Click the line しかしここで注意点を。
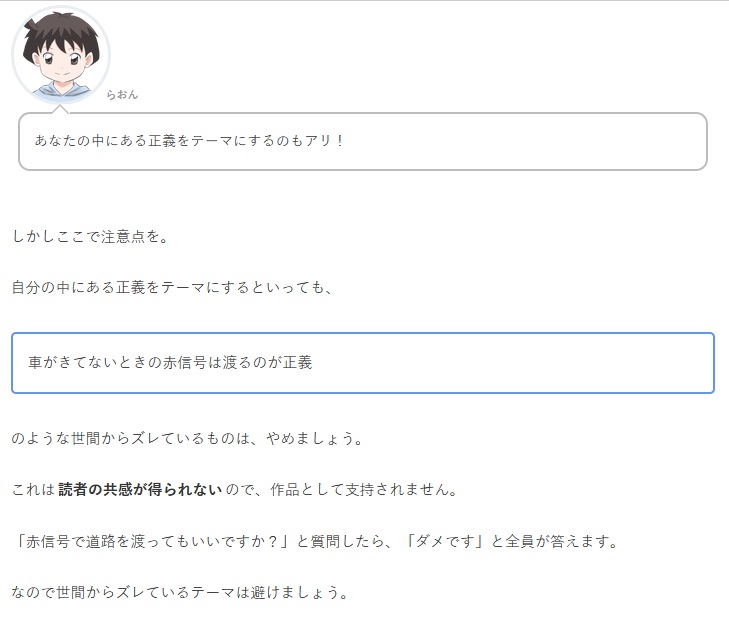The height and width of the screenshot is (625, 729). coord(90,236)
